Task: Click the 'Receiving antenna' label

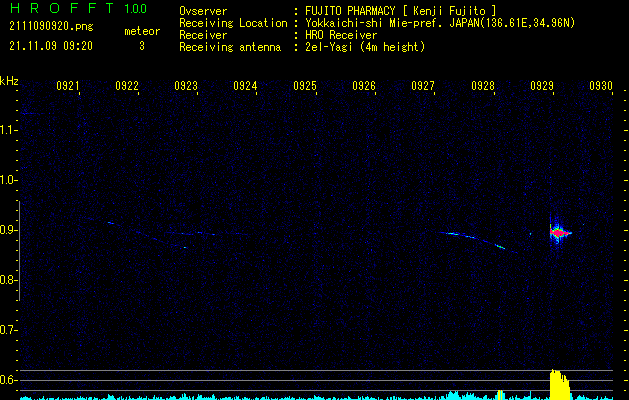Action: [x=230, y=47]
